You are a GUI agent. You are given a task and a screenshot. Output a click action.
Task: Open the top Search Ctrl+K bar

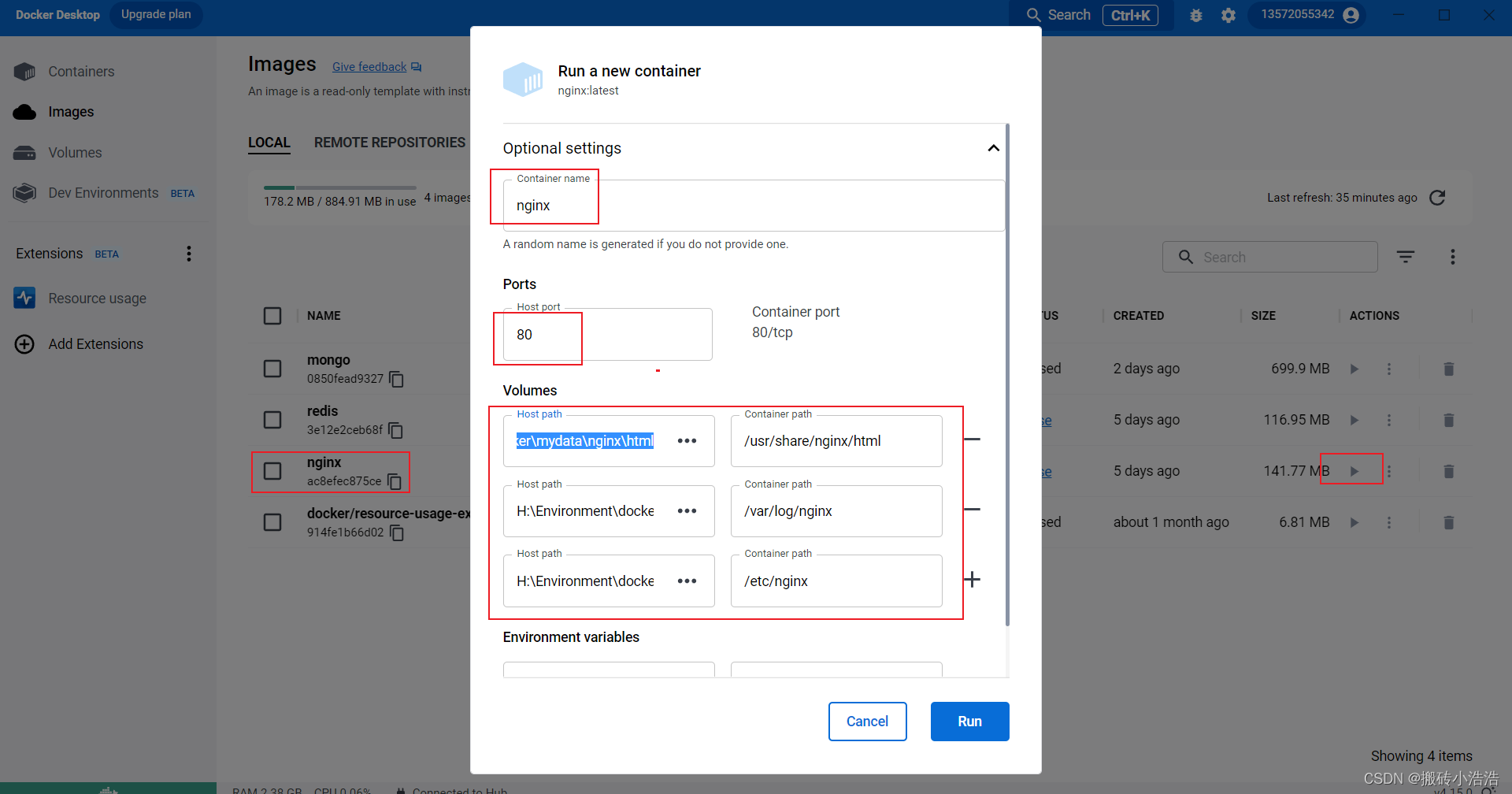tap(1091, 15)
